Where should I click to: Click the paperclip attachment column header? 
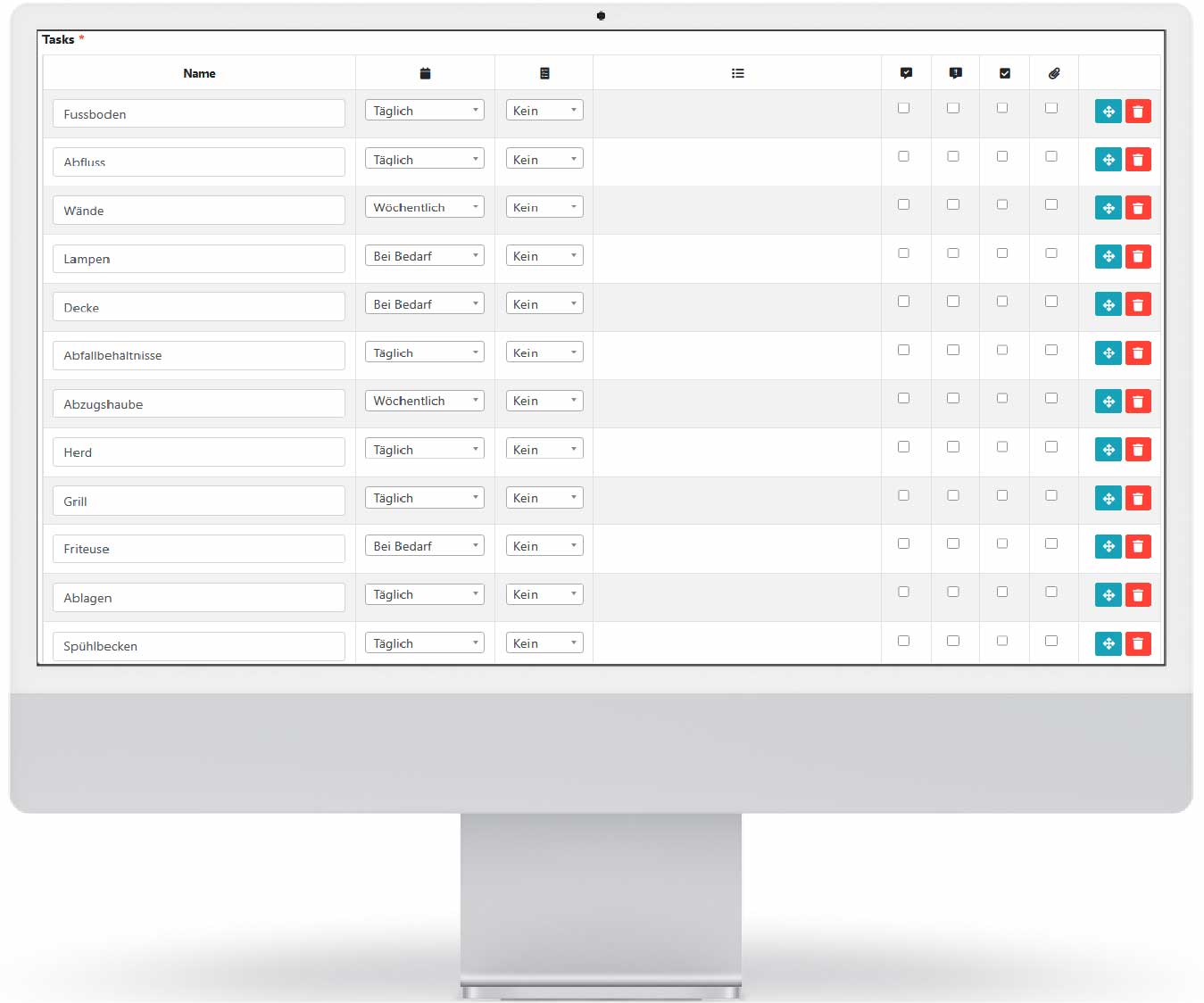coord(1054,73)
